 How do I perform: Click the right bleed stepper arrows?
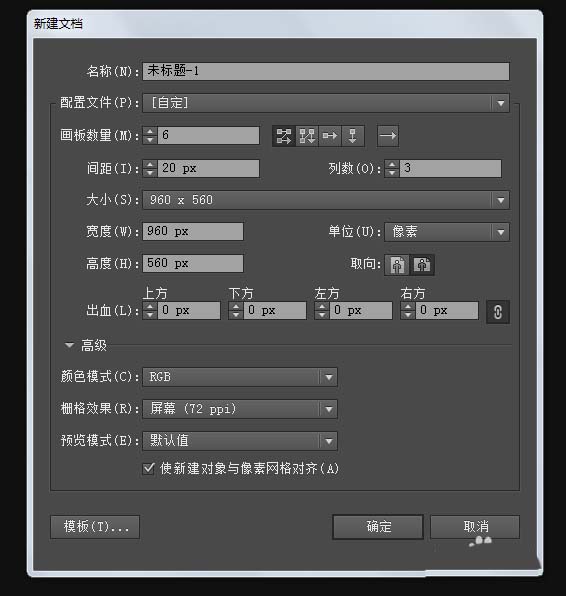[407, 311]
